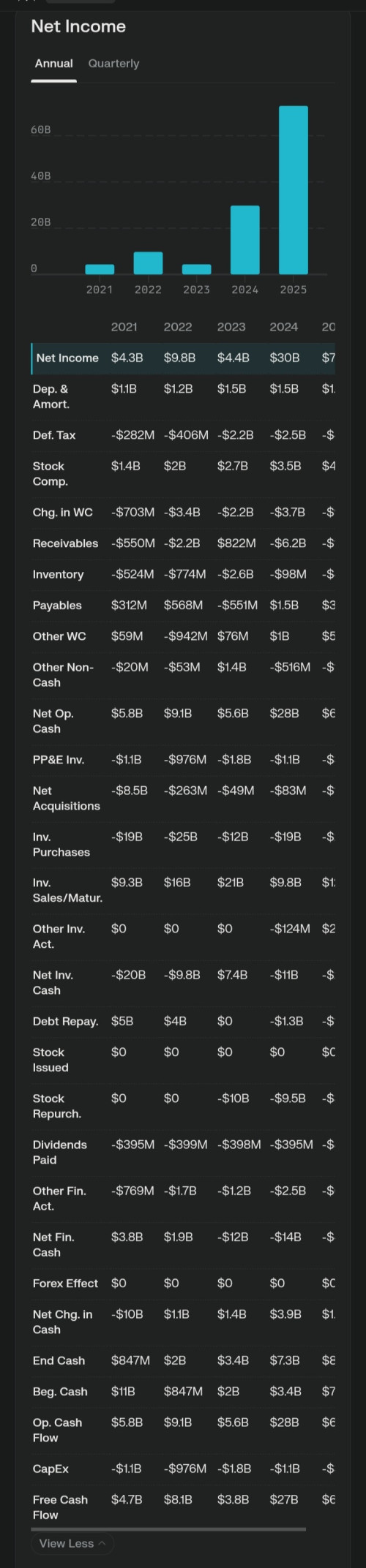This screenshot has width=366, height=1568.
Task: Click the 2023 column header
Action: [231, 327]
